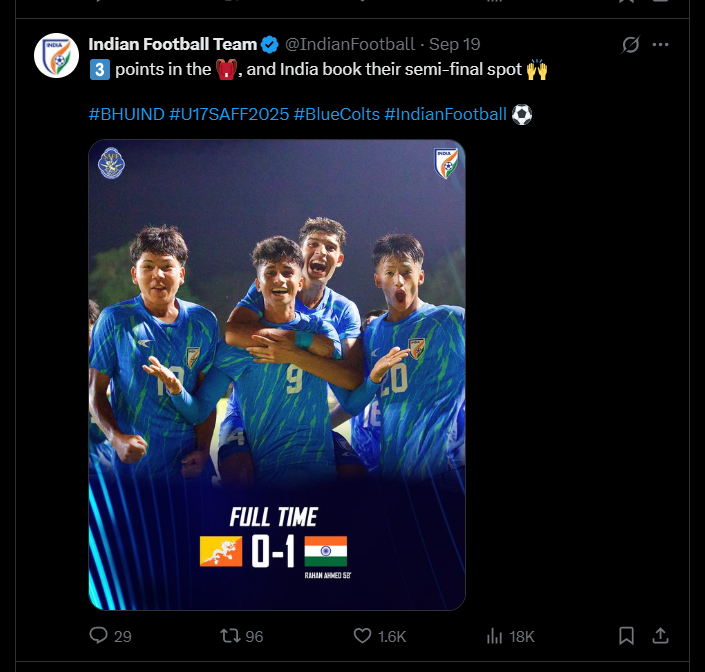Click the Grok explain-post icon
The height and width of the screenshot is (672, 705).
tap(630, 45)
